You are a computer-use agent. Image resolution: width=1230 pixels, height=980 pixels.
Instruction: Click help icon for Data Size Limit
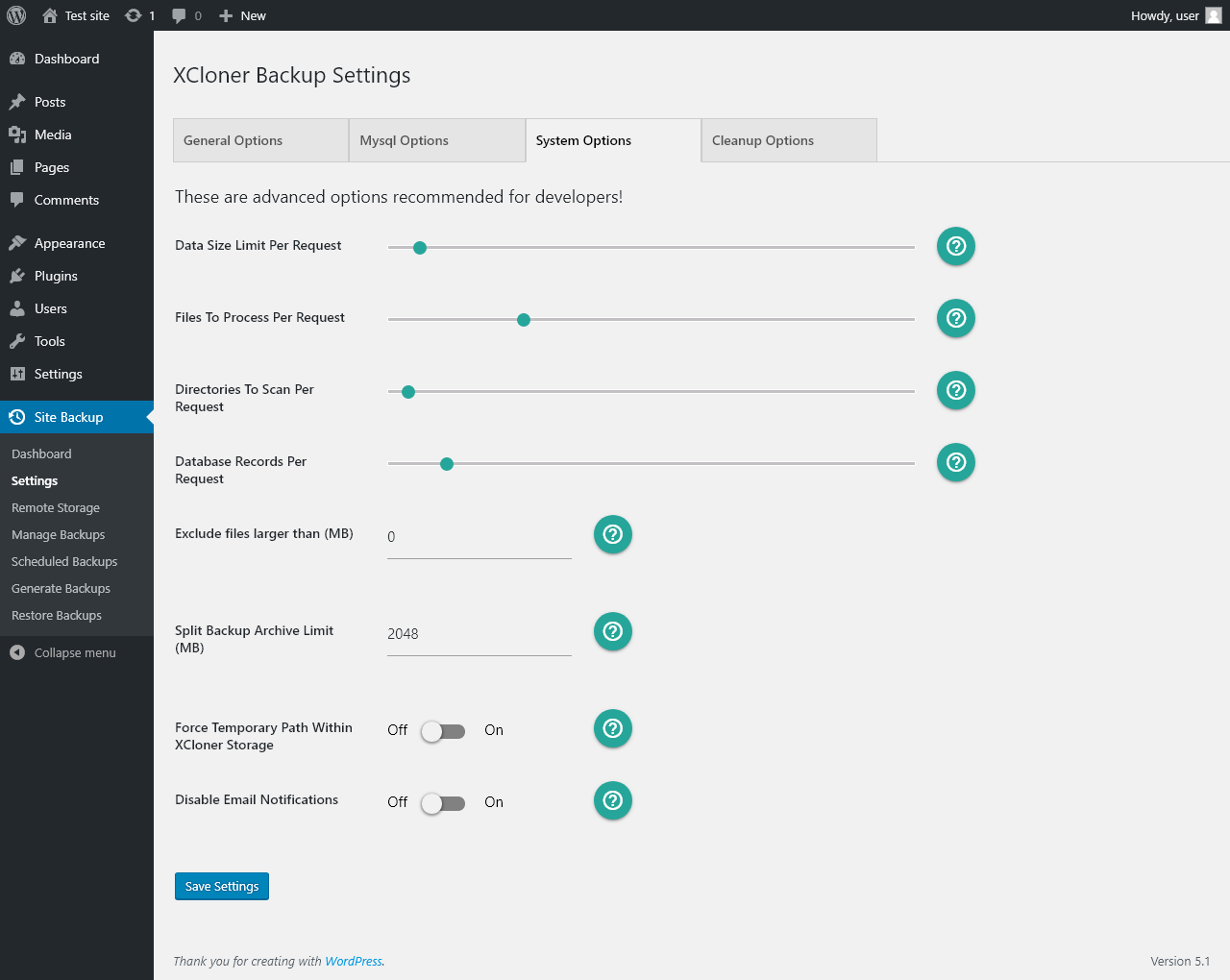(955, 246)
